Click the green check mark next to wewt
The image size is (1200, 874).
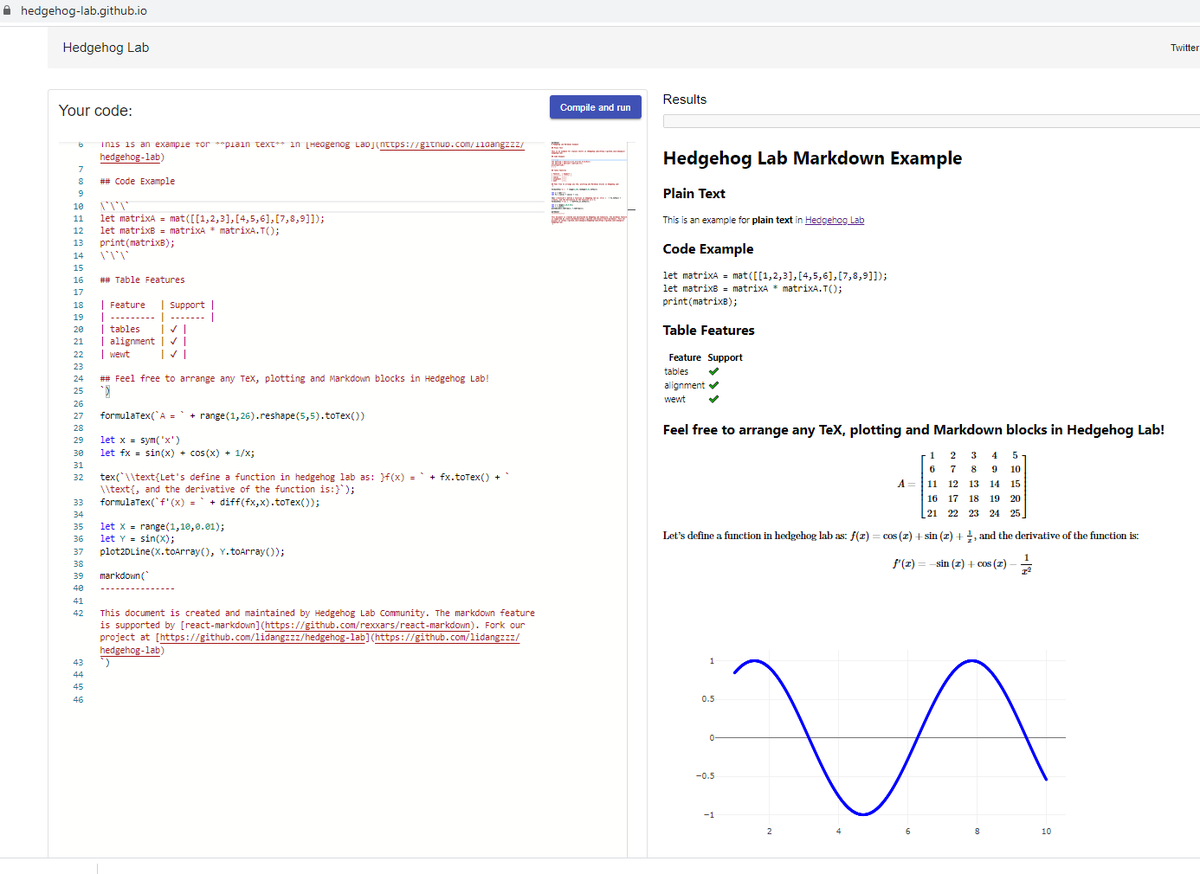(x=713, y=400)
